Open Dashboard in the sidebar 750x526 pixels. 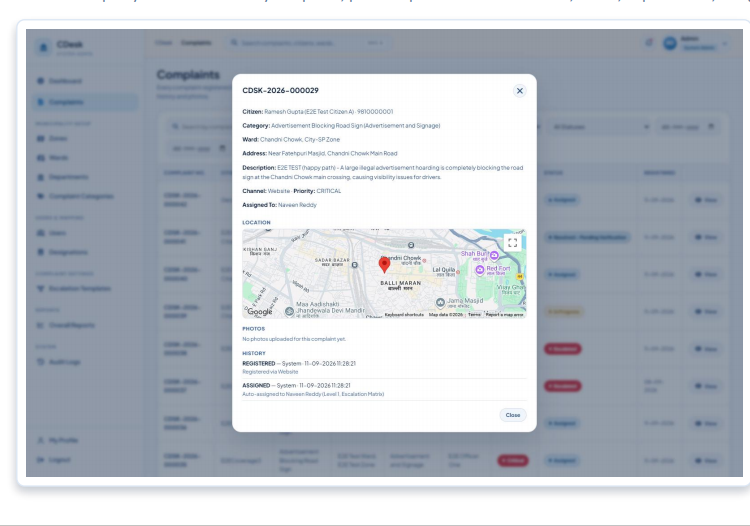86,81
